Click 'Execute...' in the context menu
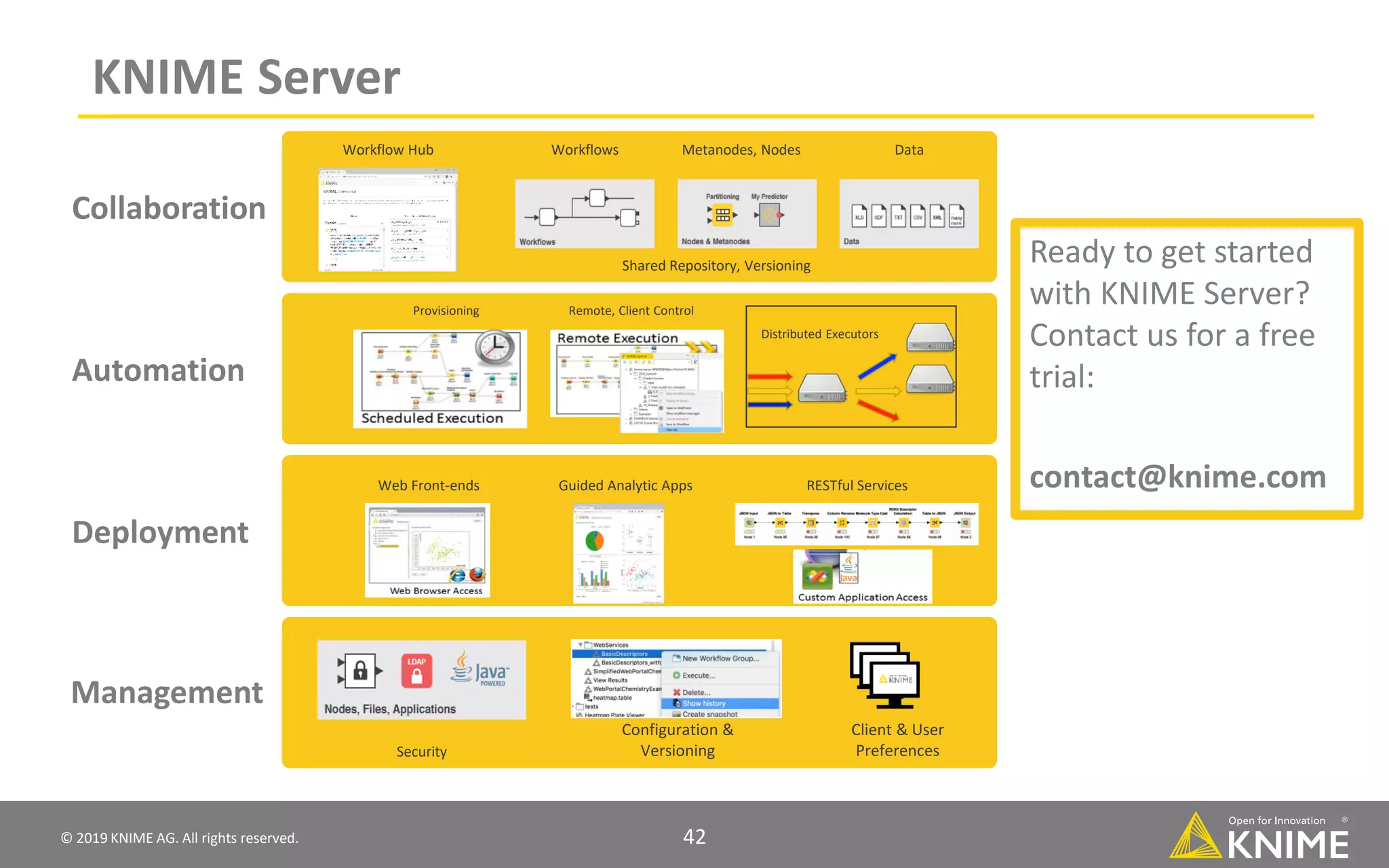The height and width of the screenshot is (868, 1389). 698,675
